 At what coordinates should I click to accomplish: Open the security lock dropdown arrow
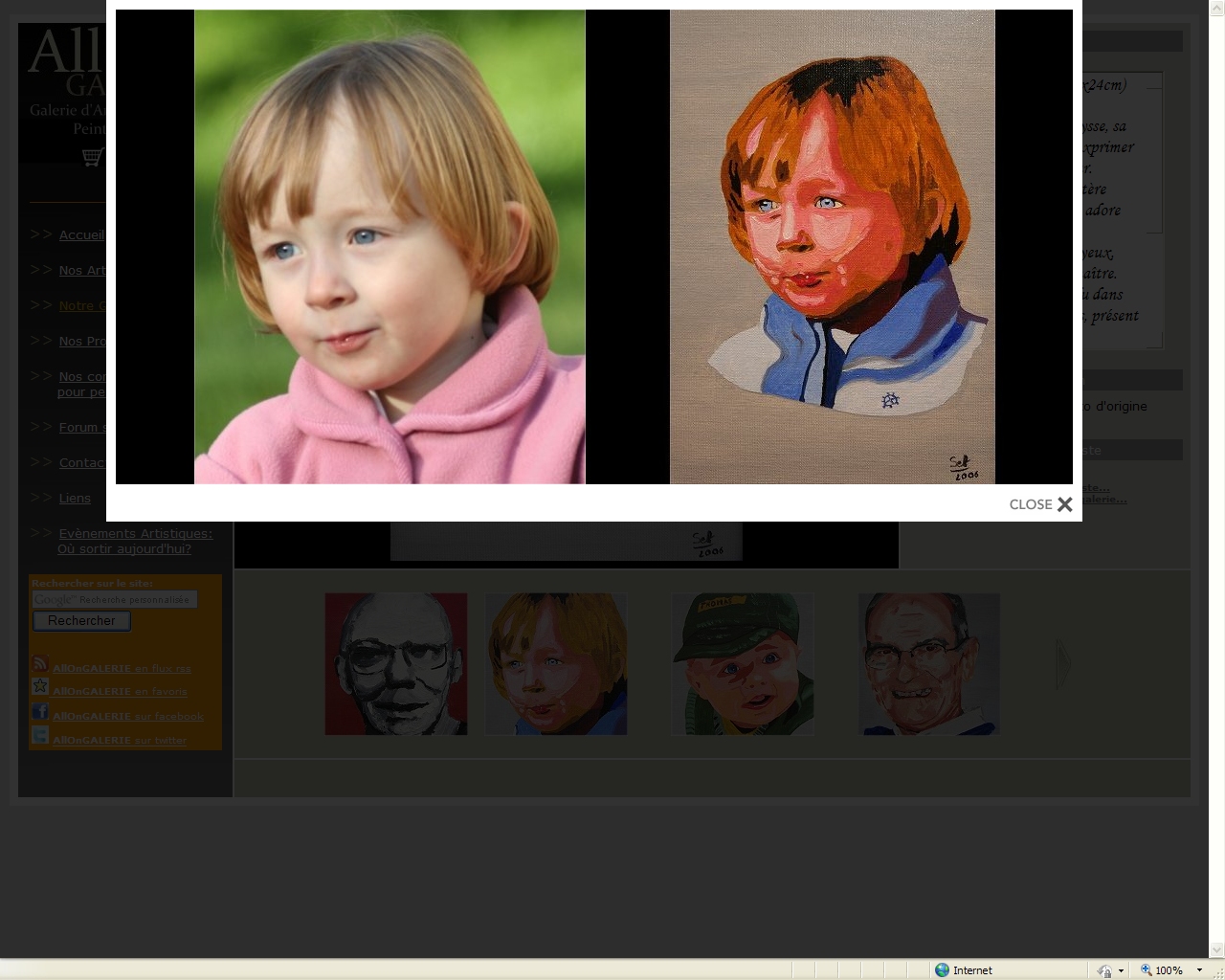coord(1121,970)
